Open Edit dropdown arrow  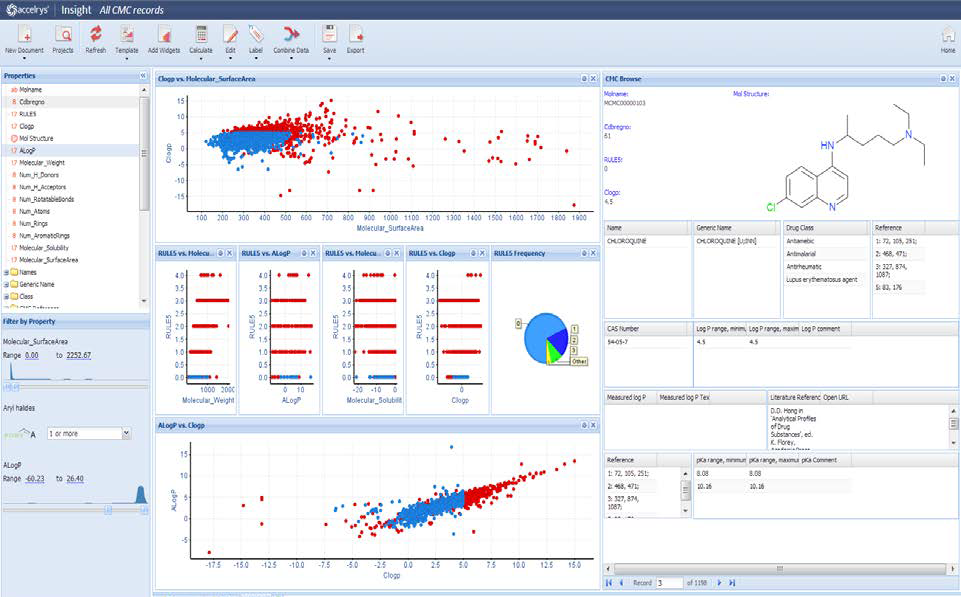pyautogui.click(x=230, y=58)
